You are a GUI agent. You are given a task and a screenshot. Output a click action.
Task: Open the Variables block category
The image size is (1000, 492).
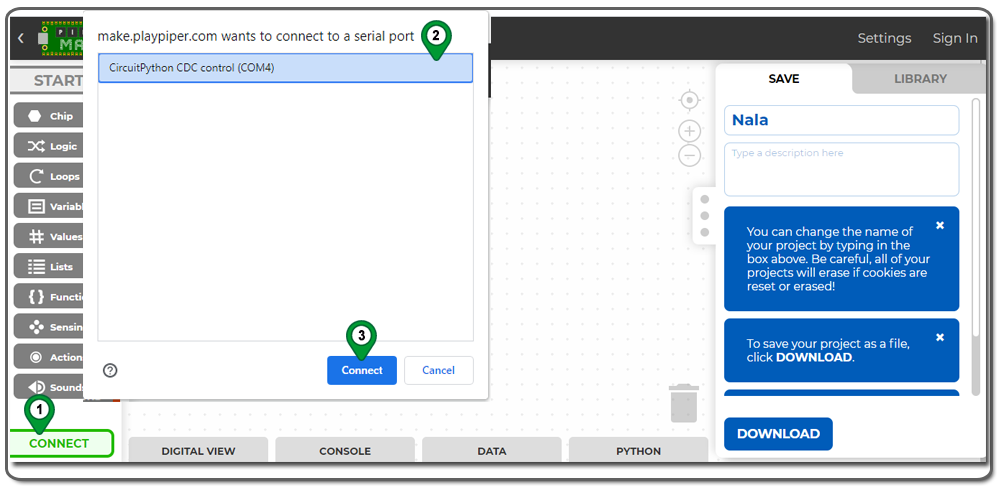[48, 206]
